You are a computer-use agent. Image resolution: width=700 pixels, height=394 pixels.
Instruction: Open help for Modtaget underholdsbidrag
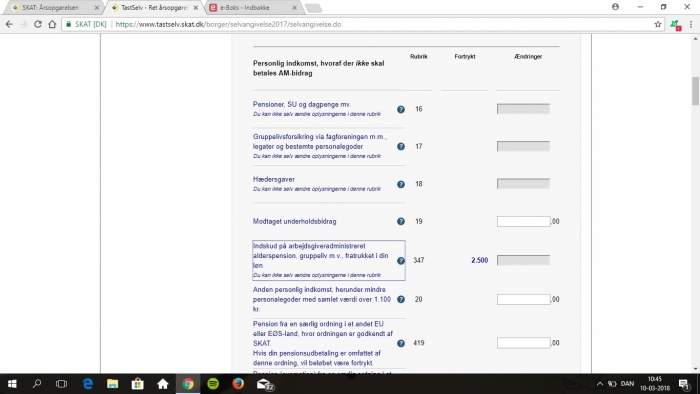pyautogui.click(x=401, y=221)
